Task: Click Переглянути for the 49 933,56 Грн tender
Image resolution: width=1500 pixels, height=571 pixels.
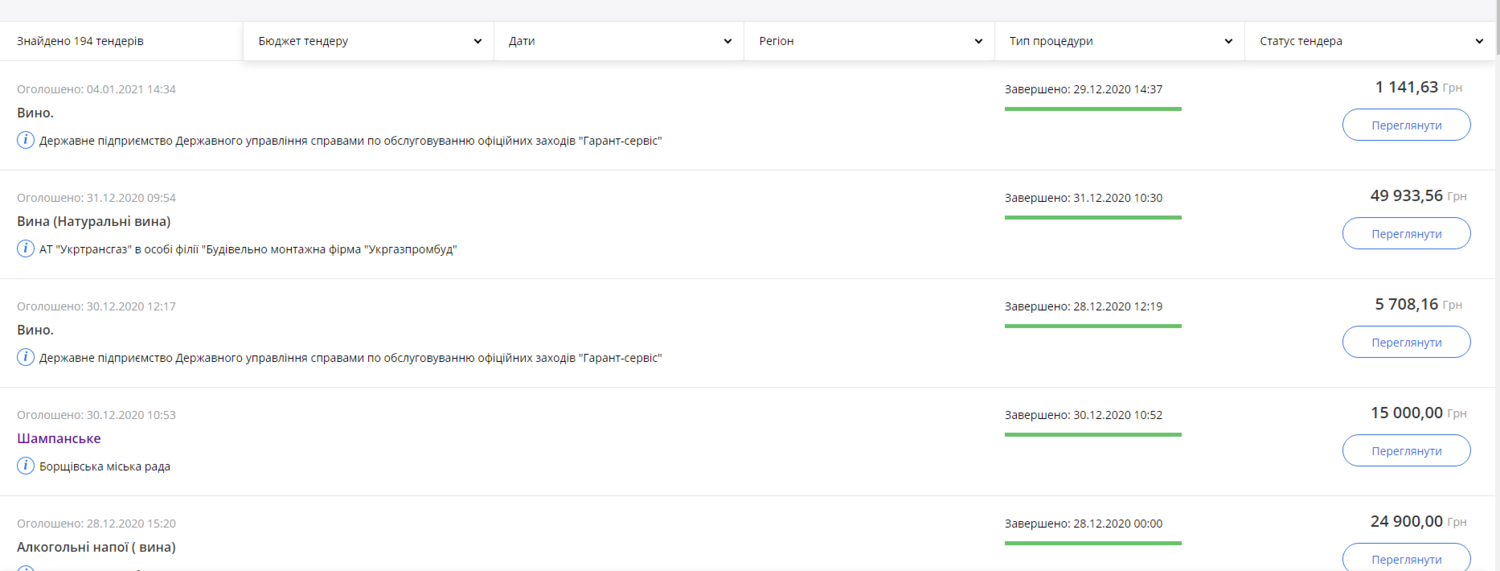Action: [1406, 233]
